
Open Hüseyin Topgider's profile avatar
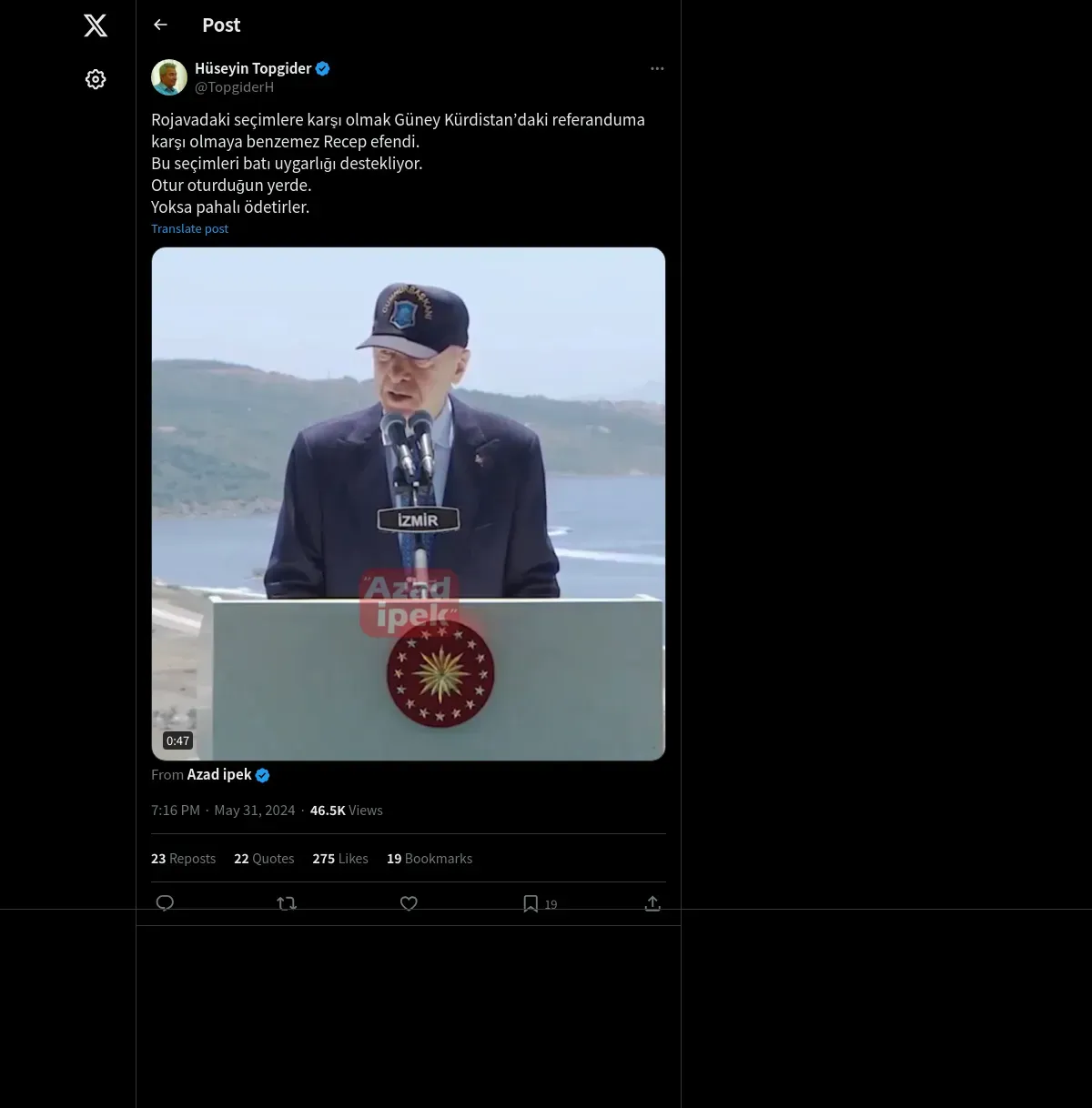[x=169, y=77]
